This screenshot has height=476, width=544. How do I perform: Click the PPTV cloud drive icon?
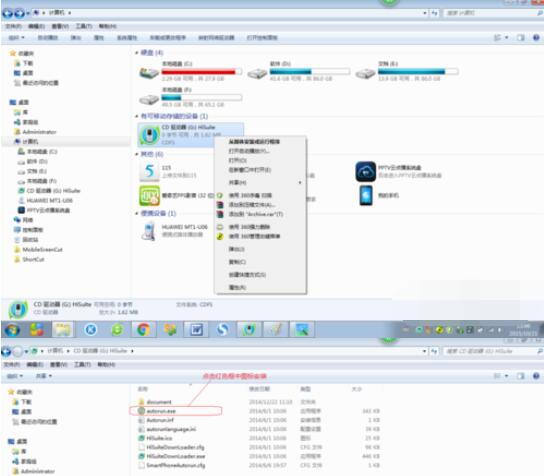coord(366,171)
